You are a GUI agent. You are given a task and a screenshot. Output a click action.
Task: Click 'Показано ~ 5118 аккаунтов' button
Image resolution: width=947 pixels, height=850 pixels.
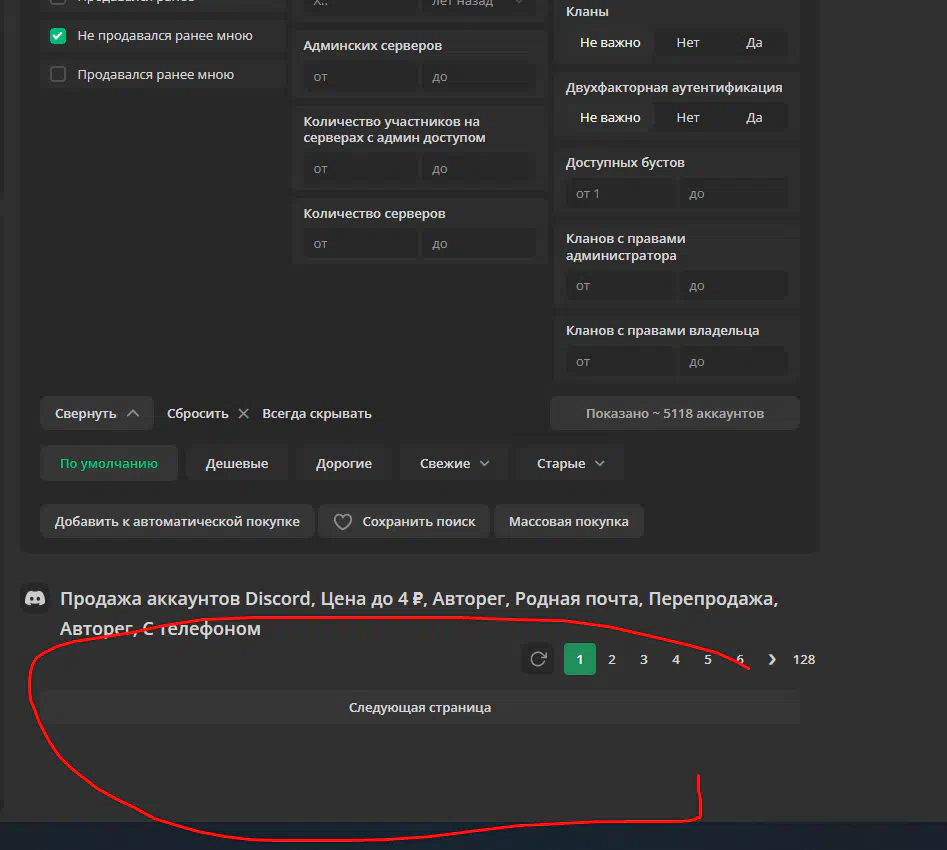coord(675,414)
